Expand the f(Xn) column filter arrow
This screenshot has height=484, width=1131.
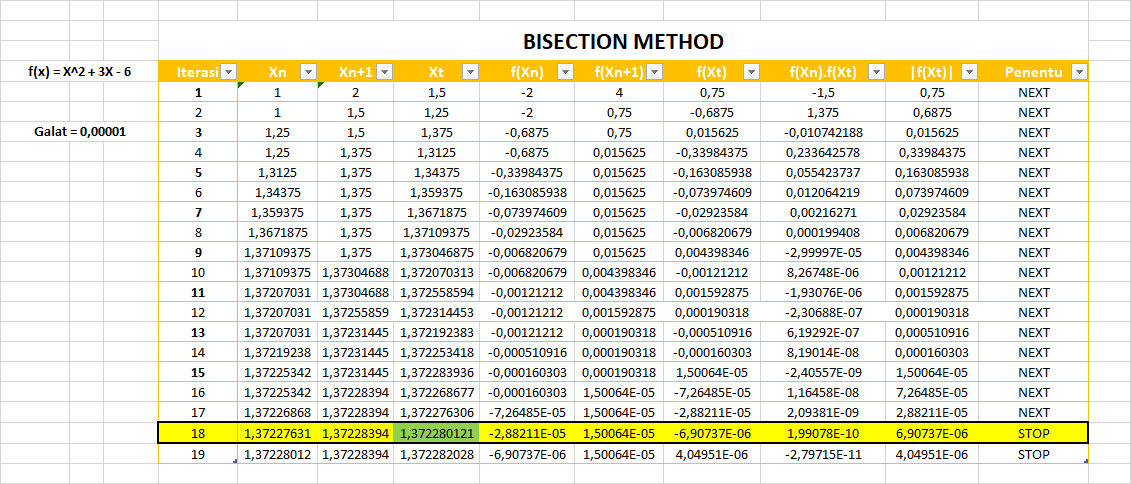click(x=565, y=72)
